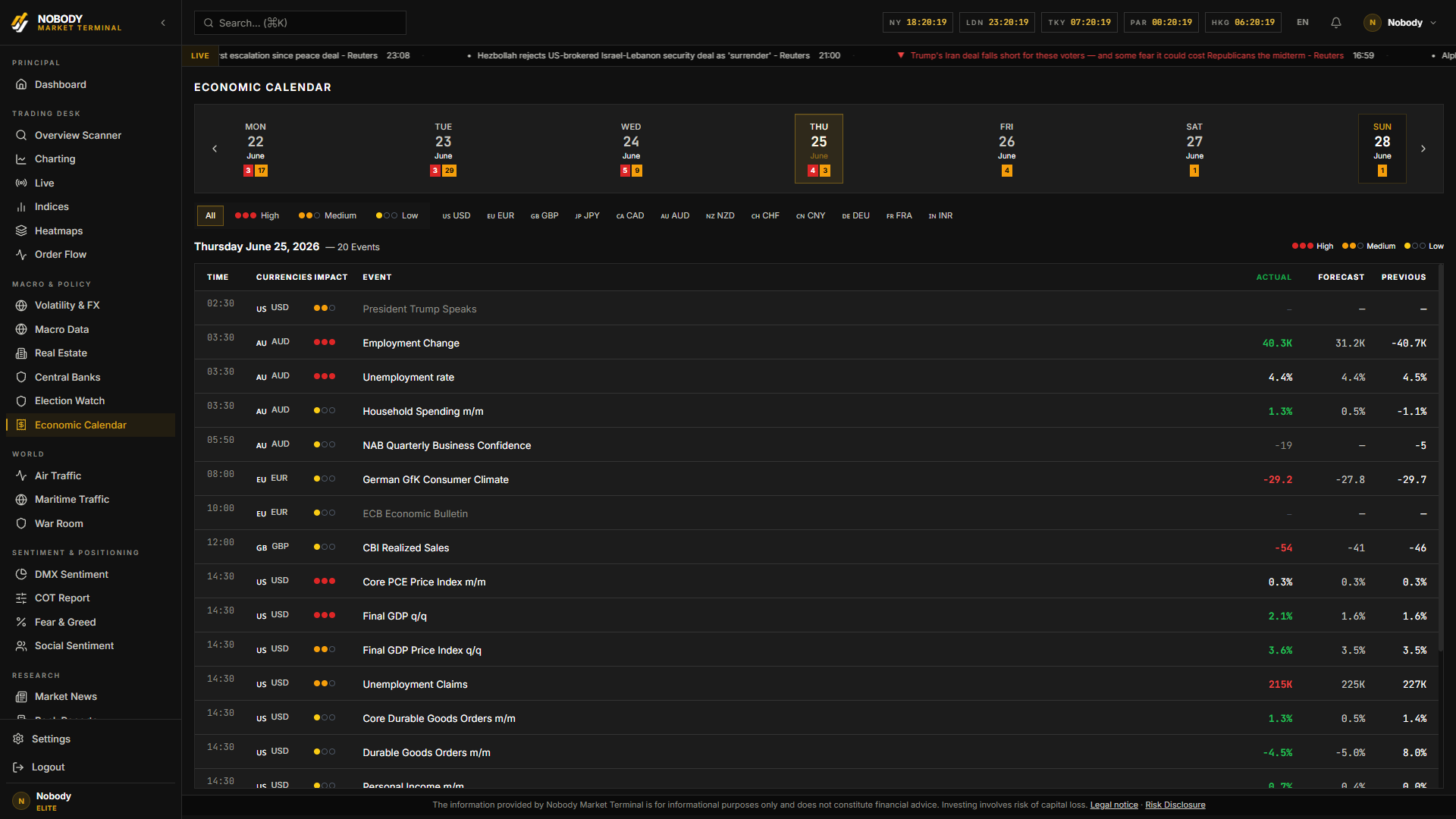Click the Unemployment Claims event row
The width and height of the screenshot is (1456, 819).
coord(817,684)
